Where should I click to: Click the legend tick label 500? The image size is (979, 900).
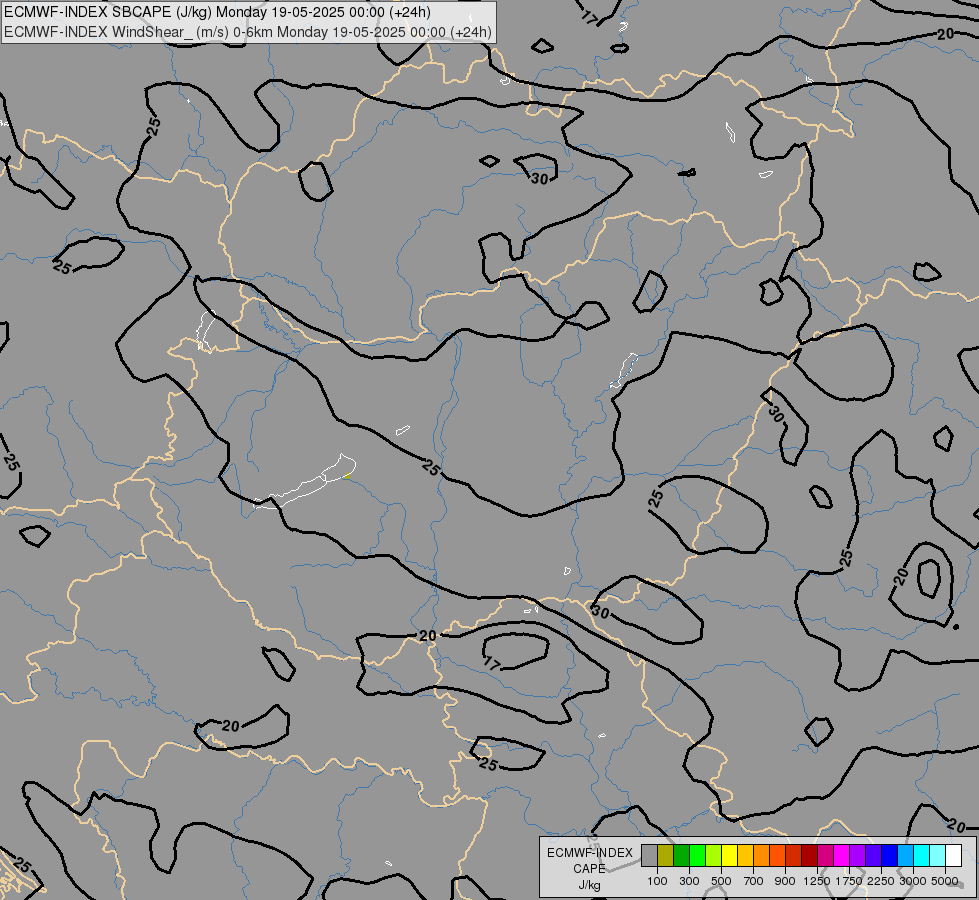(721, 881)
